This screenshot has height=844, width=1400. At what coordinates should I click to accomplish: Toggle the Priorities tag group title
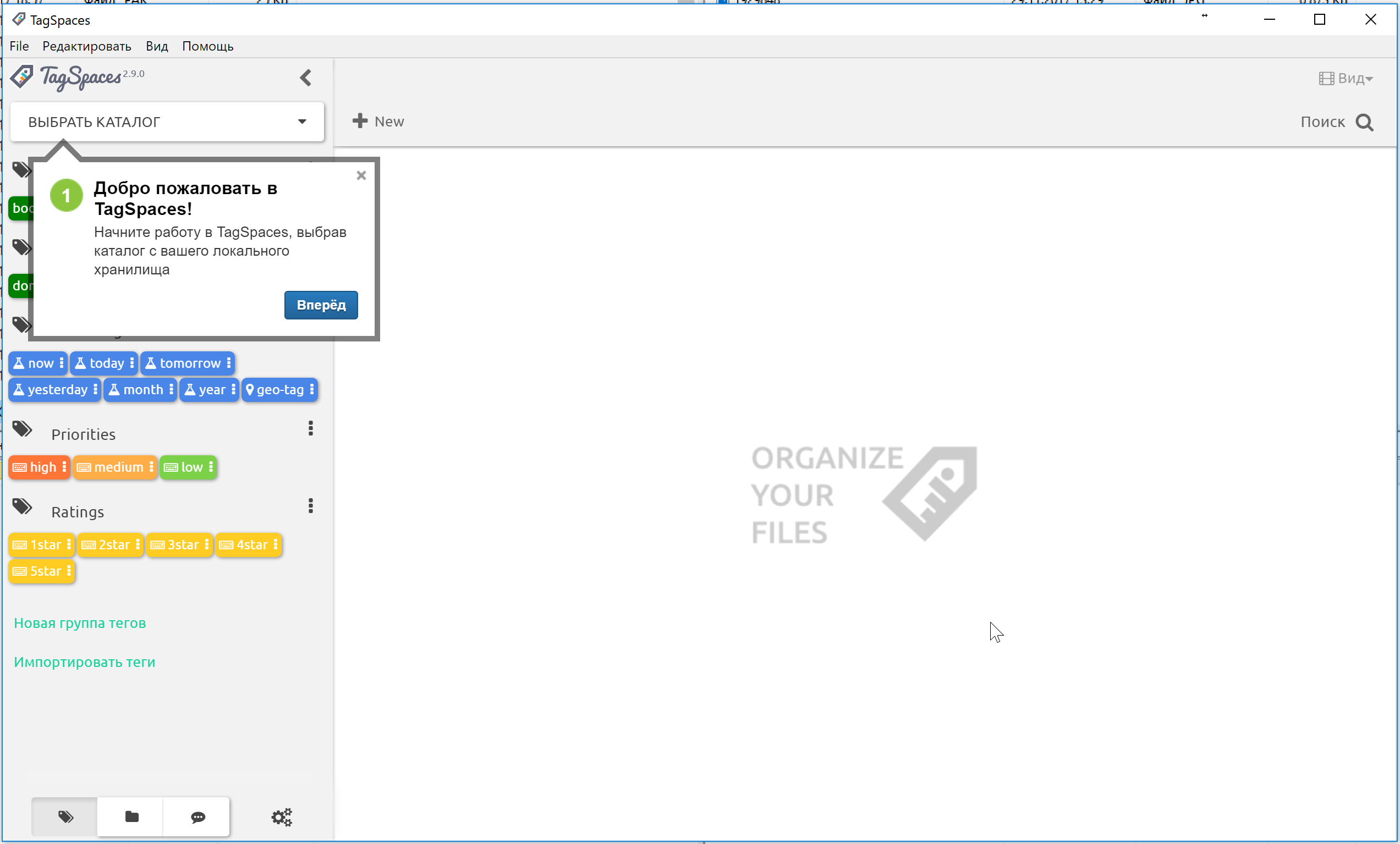tap(84, 434)
